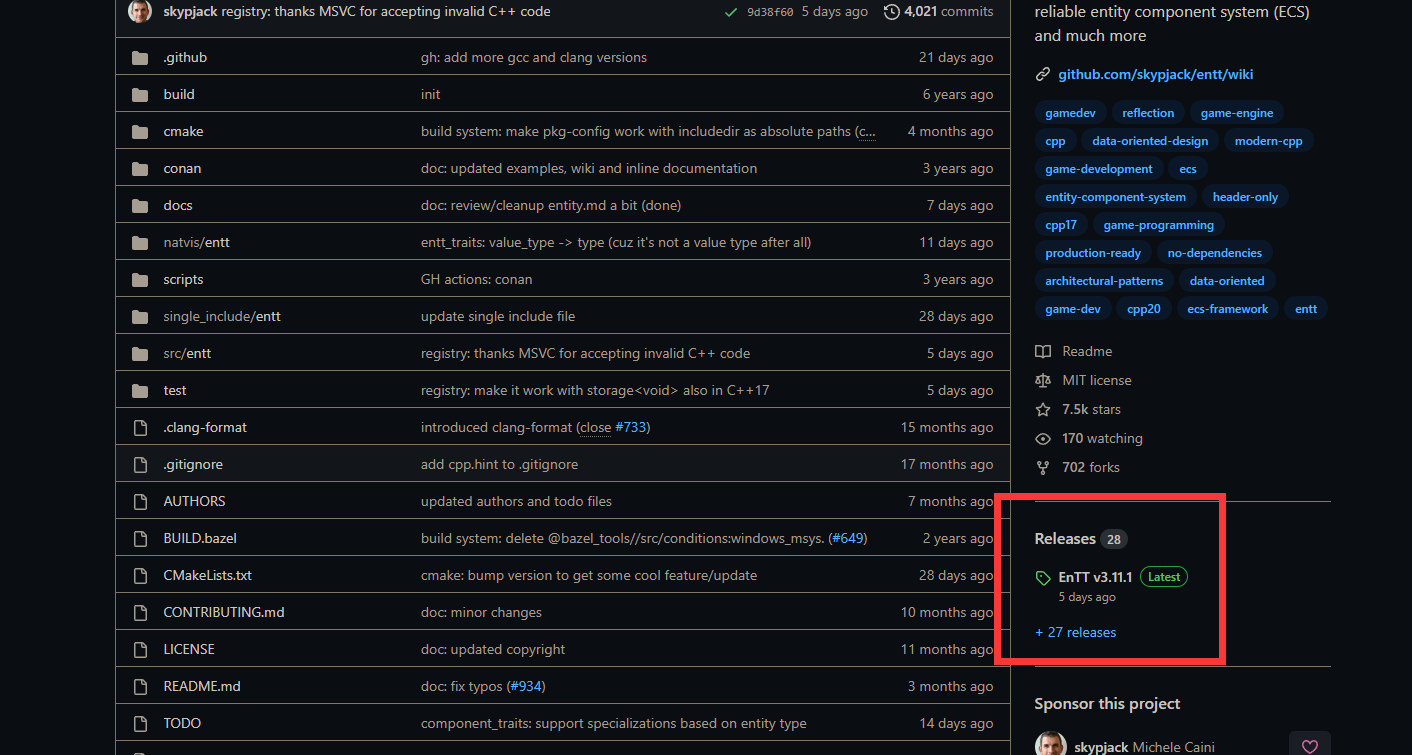Click skypjack avatar in commit header

pyautogui.click(x=140, y=12)
